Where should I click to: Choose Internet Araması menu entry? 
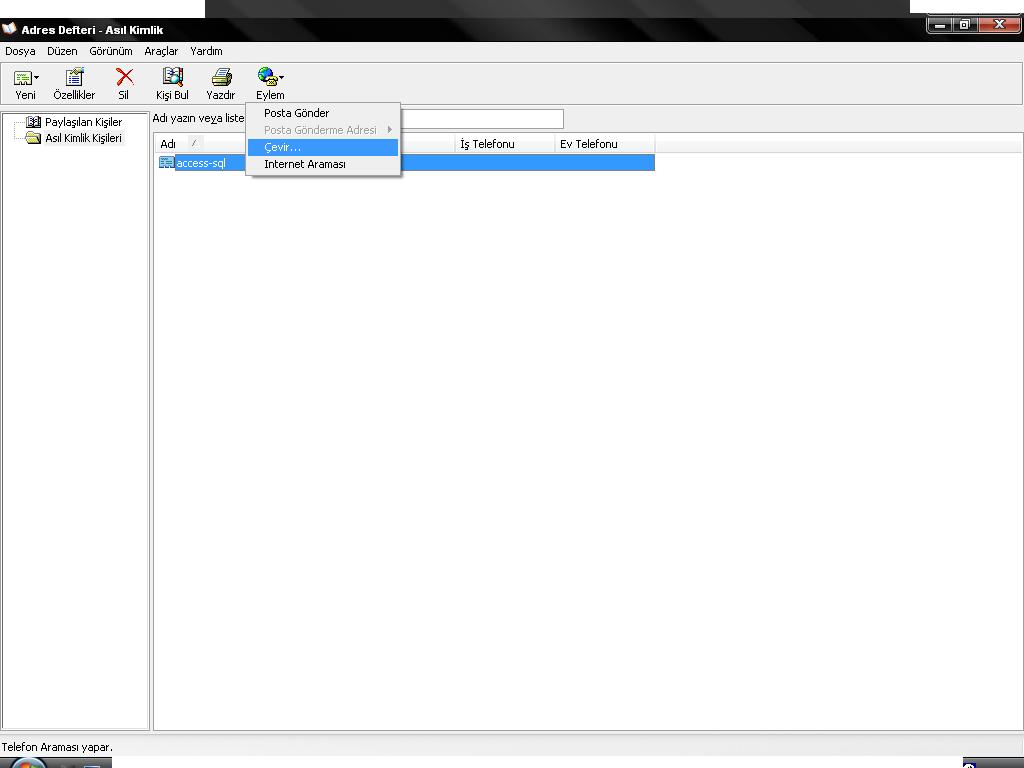click(305, 164)
